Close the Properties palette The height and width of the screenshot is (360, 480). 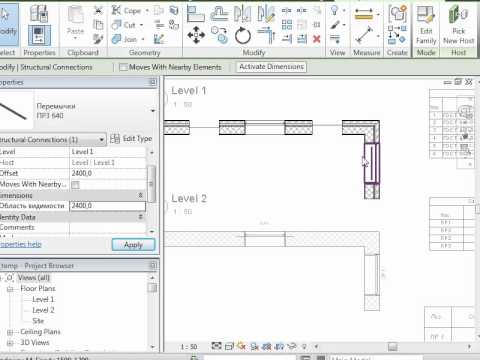(x=153, y=82)
